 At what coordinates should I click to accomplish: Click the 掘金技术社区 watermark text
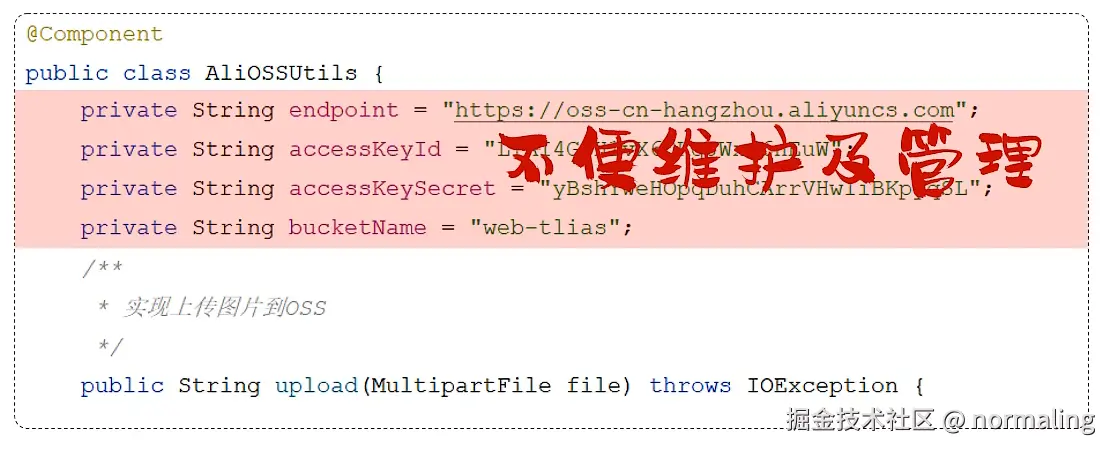861,420
